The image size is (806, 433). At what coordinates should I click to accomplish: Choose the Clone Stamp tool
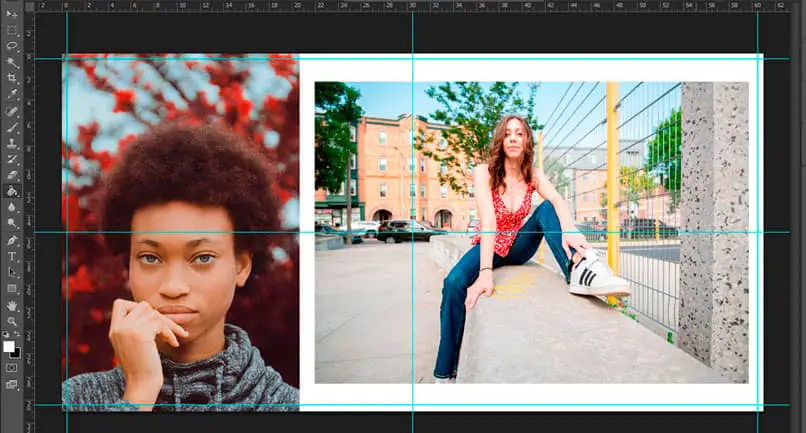point(12,143)
